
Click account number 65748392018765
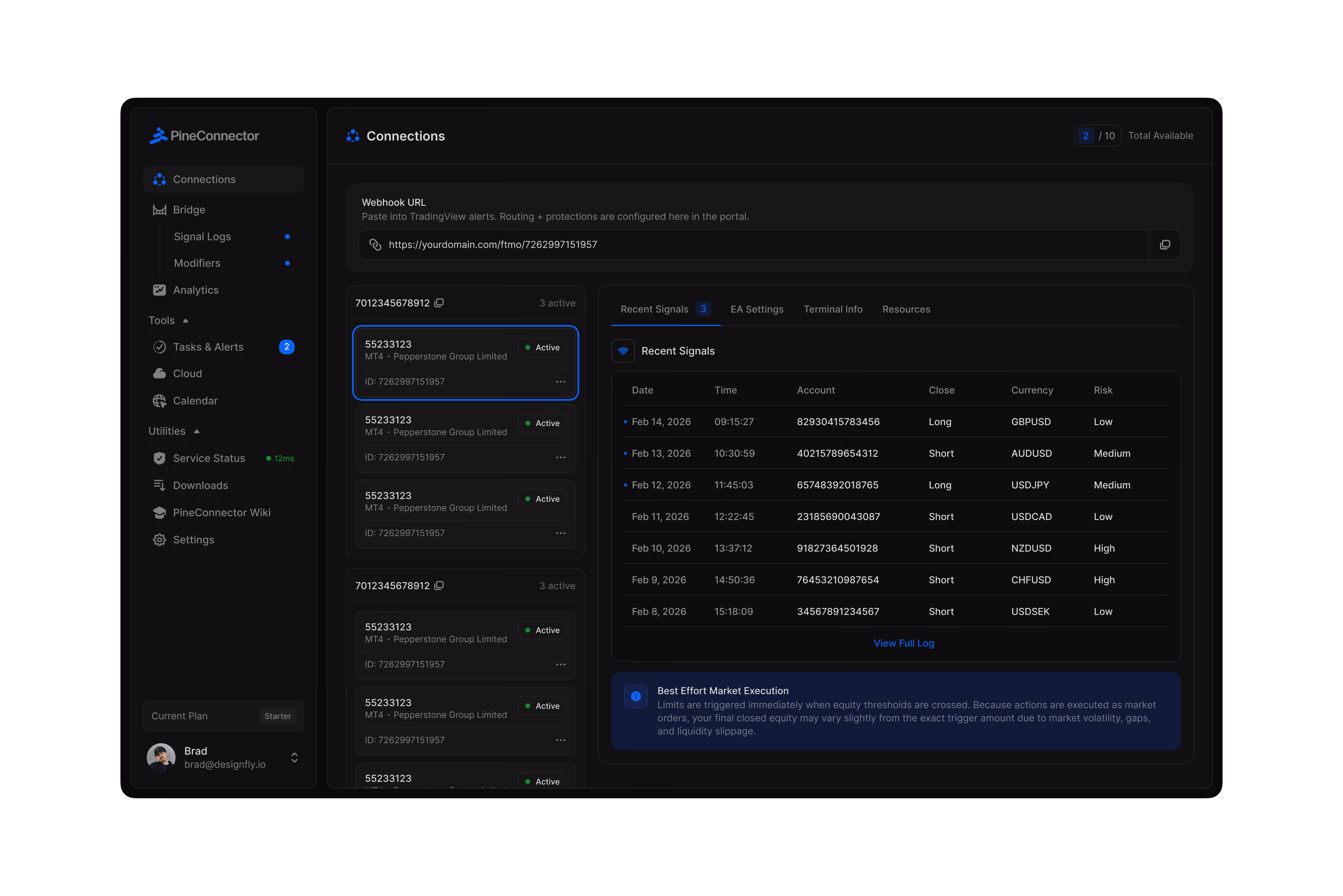pyautogui.click(x=837, y=485)
